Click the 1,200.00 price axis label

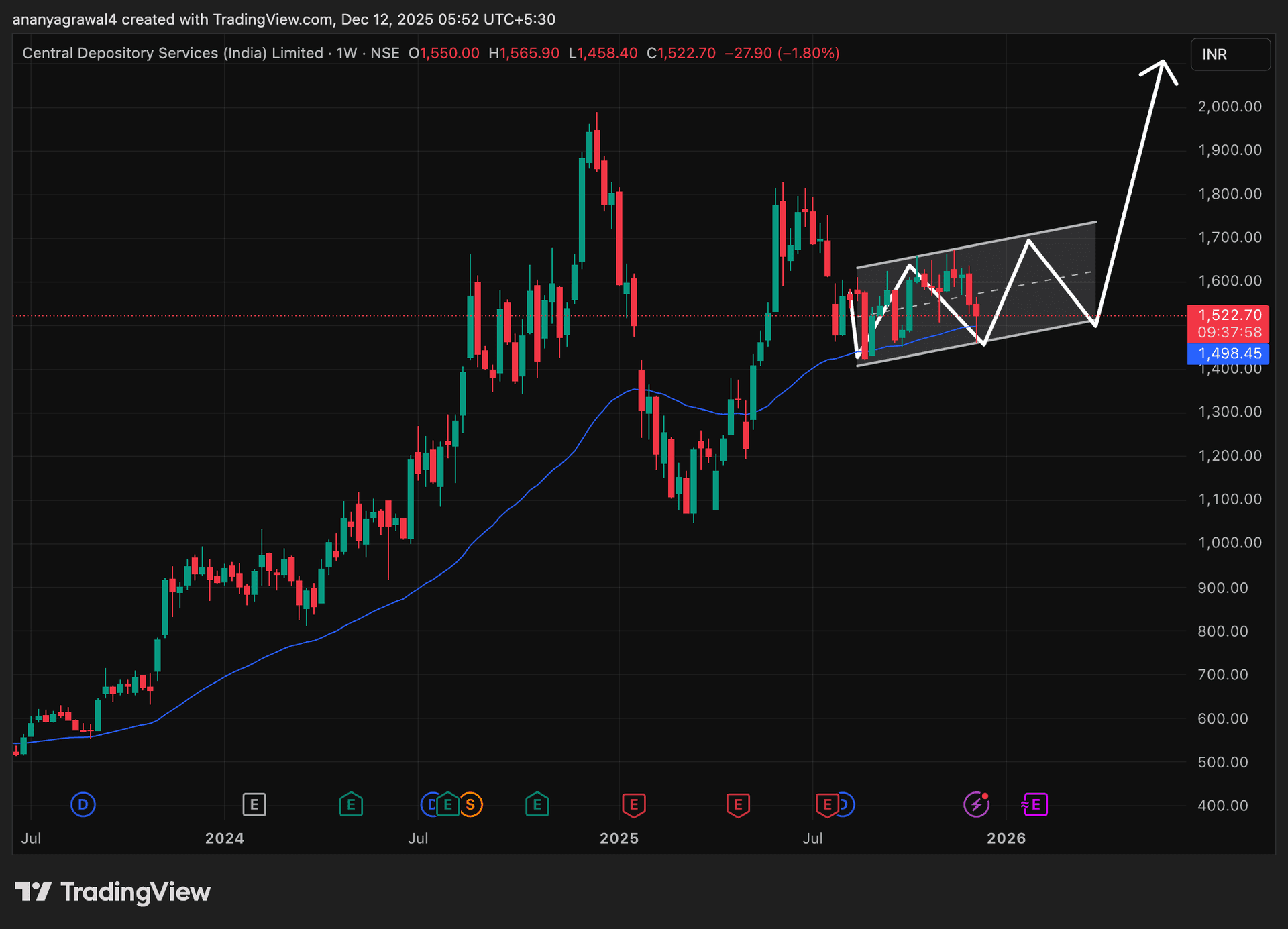pos(1230,455)
